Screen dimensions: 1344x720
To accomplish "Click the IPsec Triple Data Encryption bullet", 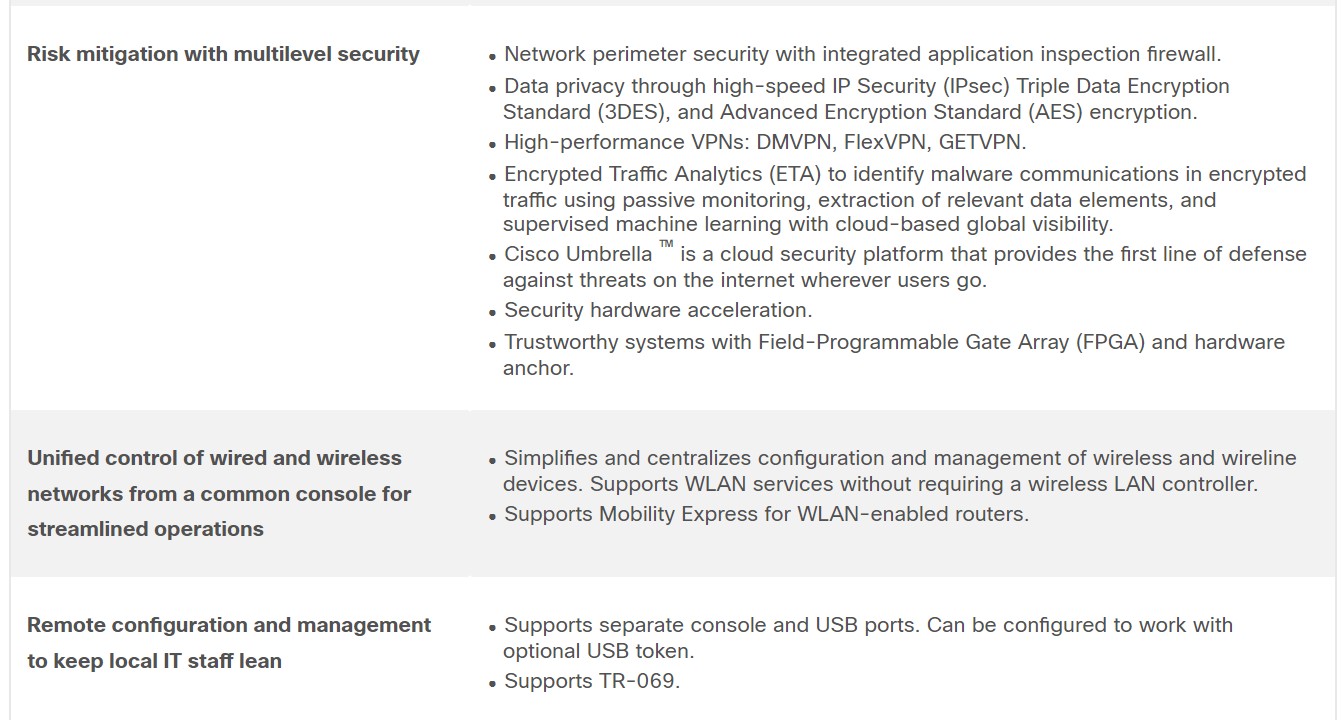I will [866, 99].
